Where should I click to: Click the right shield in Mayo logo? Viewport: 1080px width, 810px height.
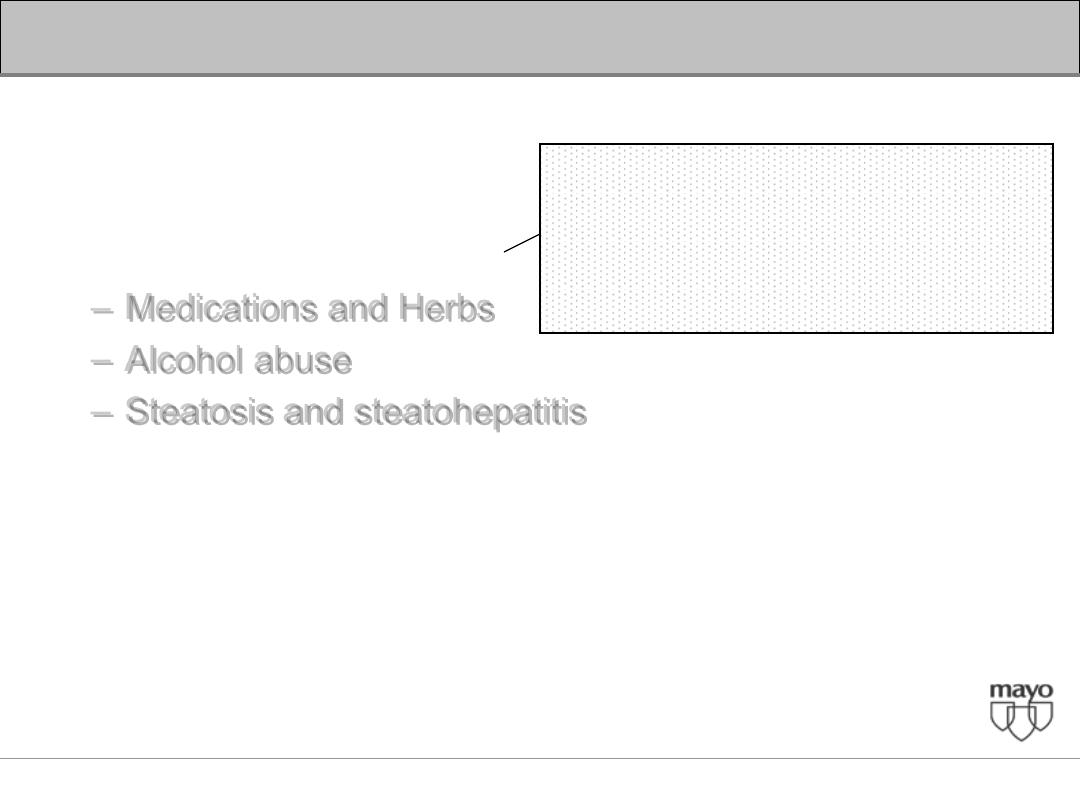coord(1040,717)
